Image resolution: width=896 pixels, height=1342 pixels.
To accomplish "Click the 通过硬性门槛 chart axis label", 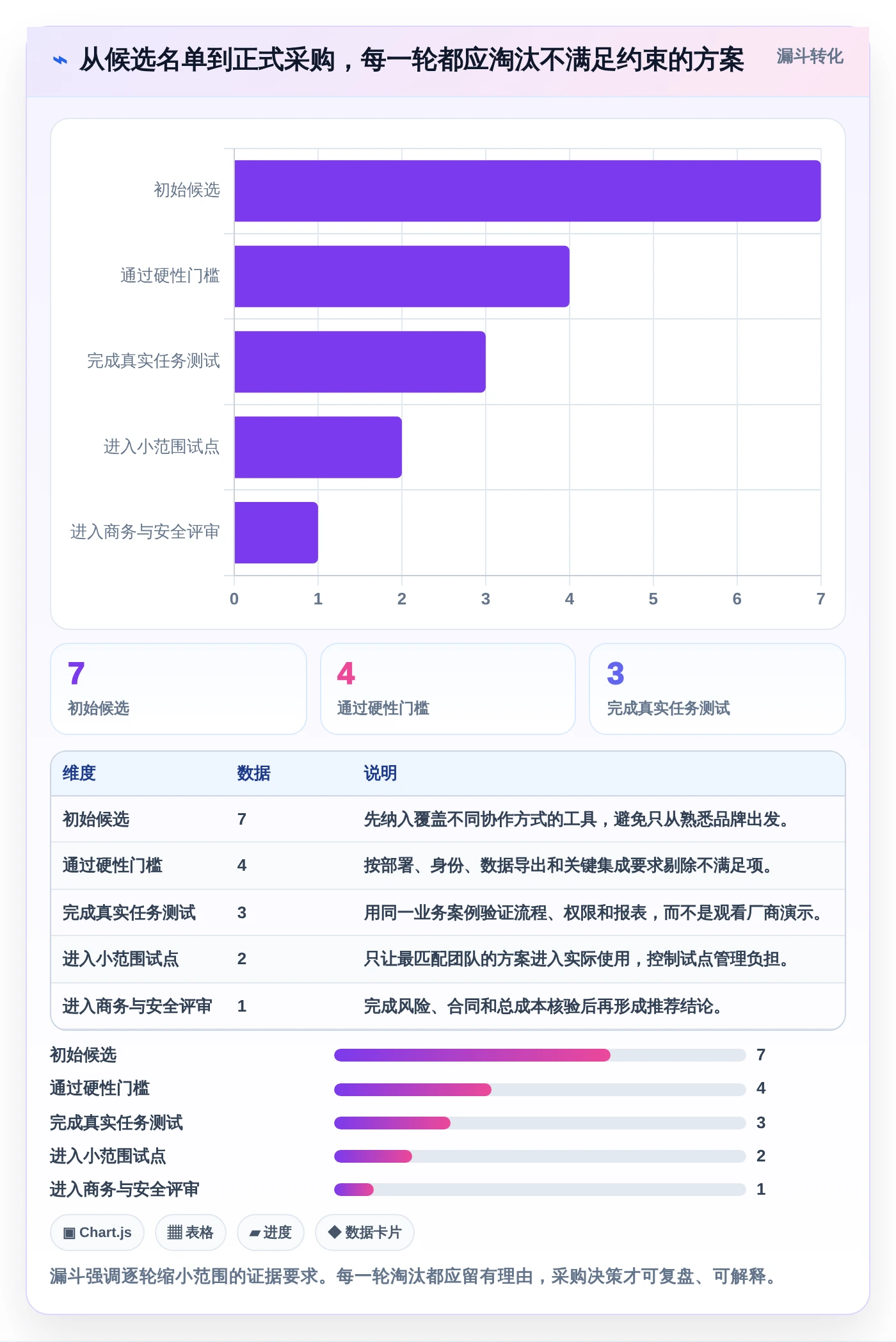I will click(x=170, y=276).
